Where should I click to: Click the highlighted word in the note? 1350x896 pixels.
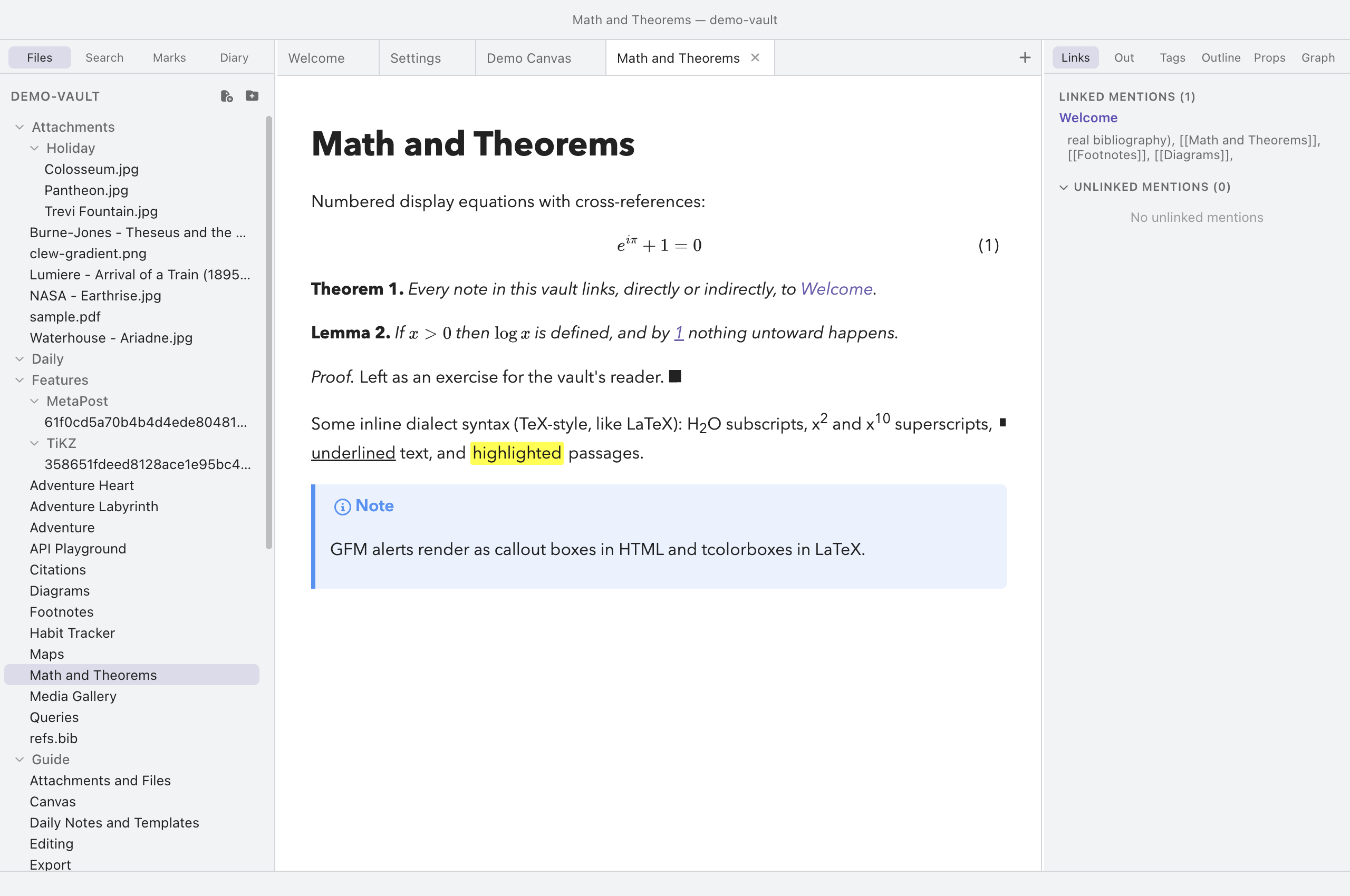[x=516, y=454]
